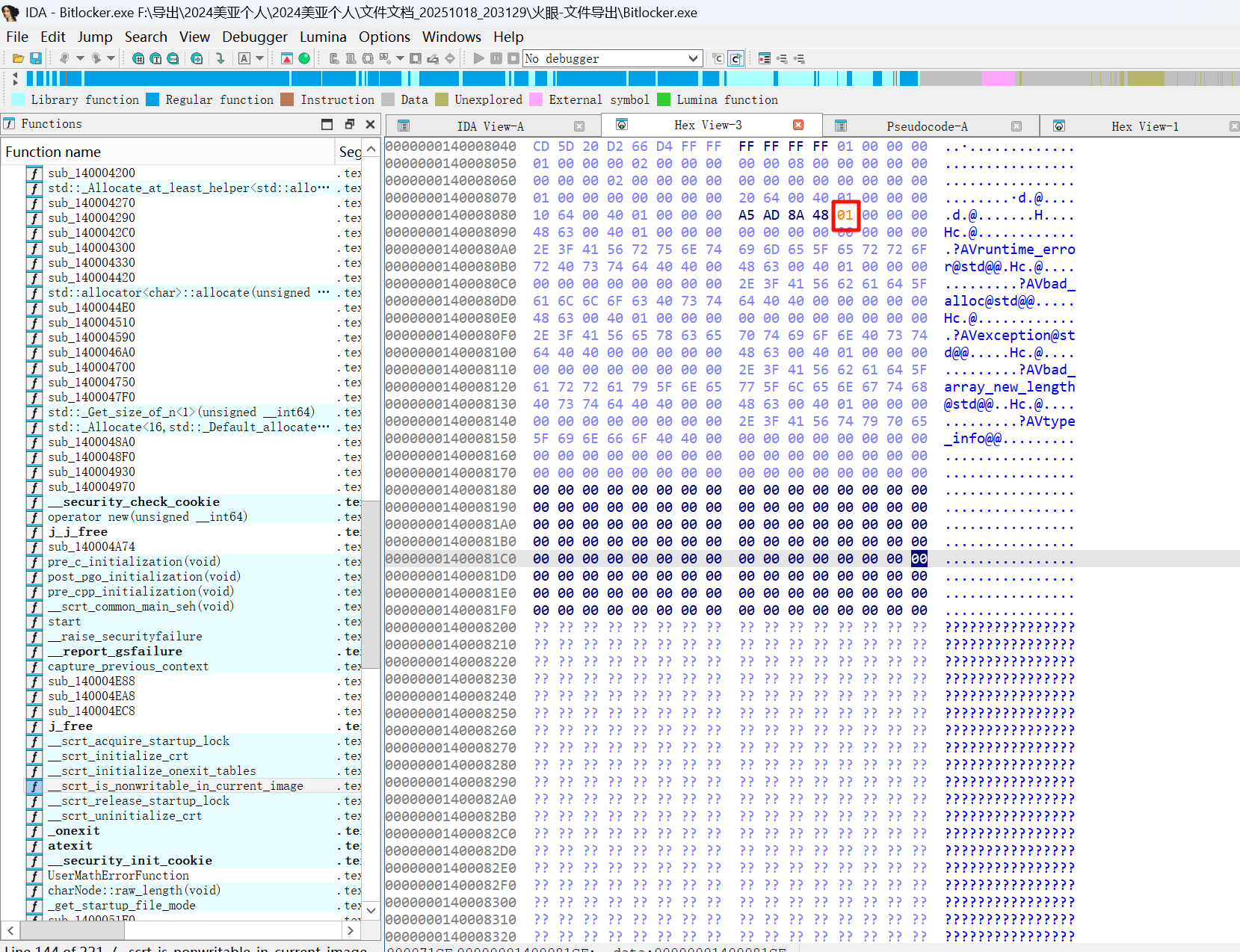
Task: Open the debugger selection dropdown
Action: tap(693, 58)
